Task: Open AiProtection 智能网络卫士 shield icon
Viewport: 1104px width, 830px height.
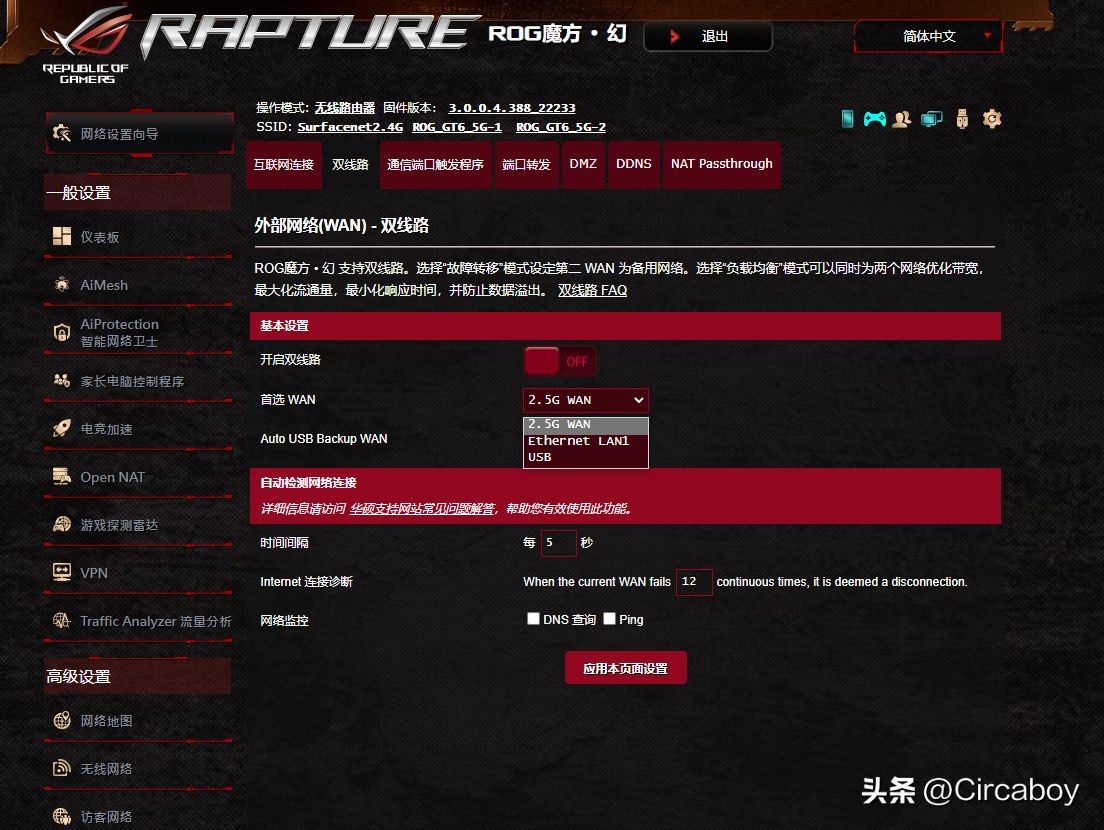Action: coord(62,332)
